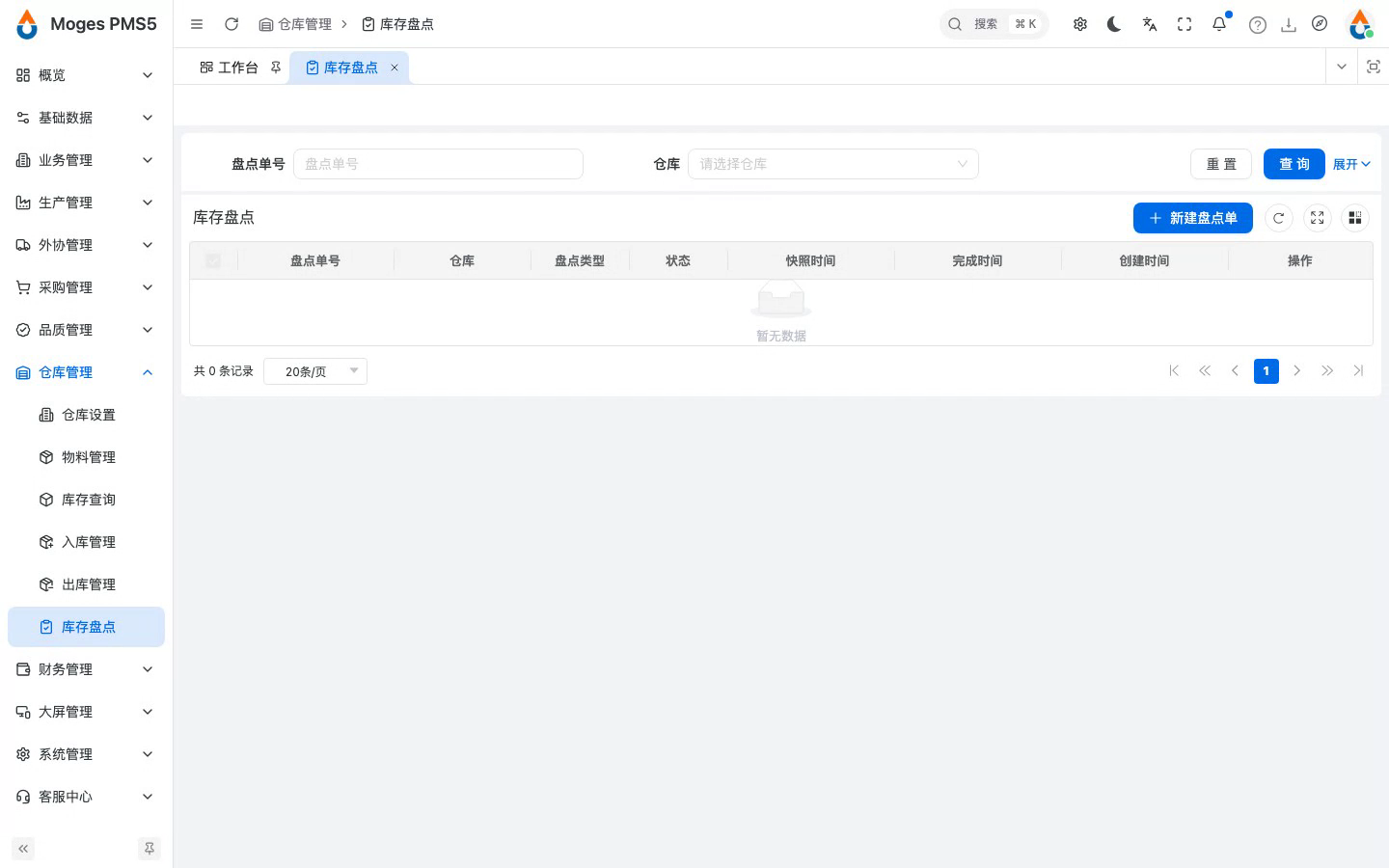Open the language translation icon
This screenshot has width=1389, height=868.
point(1150,24)
